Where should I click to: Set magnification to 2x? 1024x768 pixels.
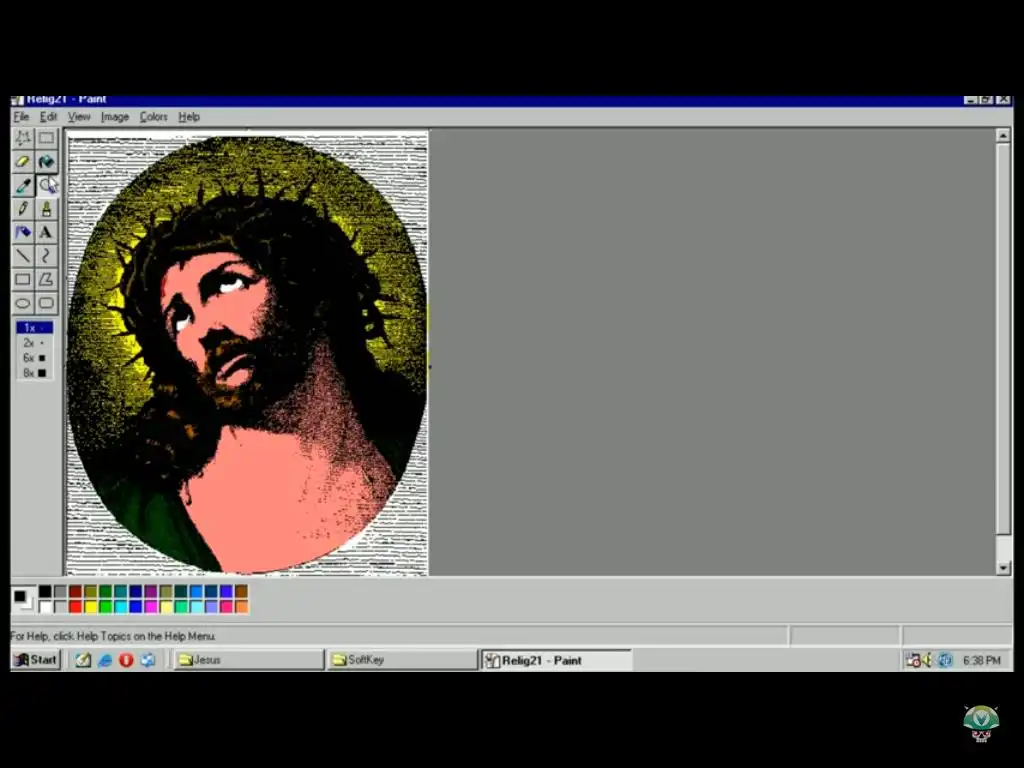pyautogui.click(x=35, y=343)
